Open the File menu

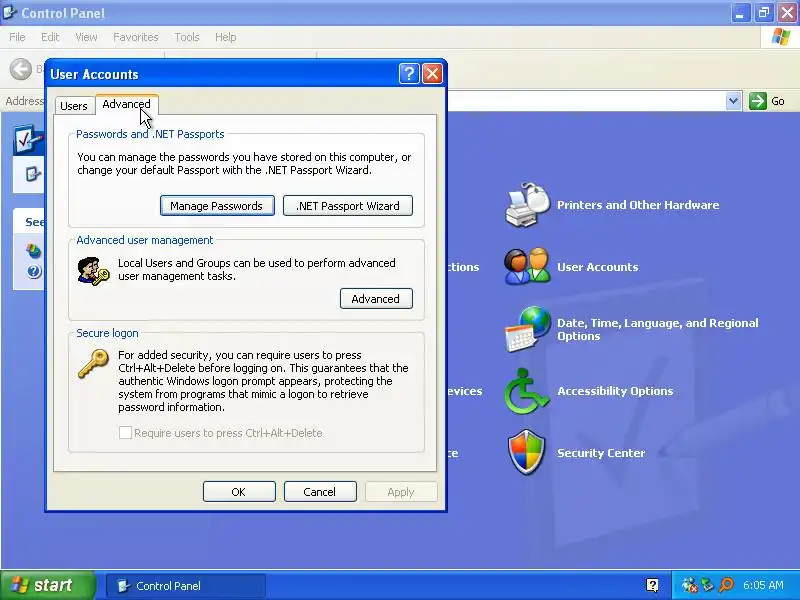coord(17,37)
